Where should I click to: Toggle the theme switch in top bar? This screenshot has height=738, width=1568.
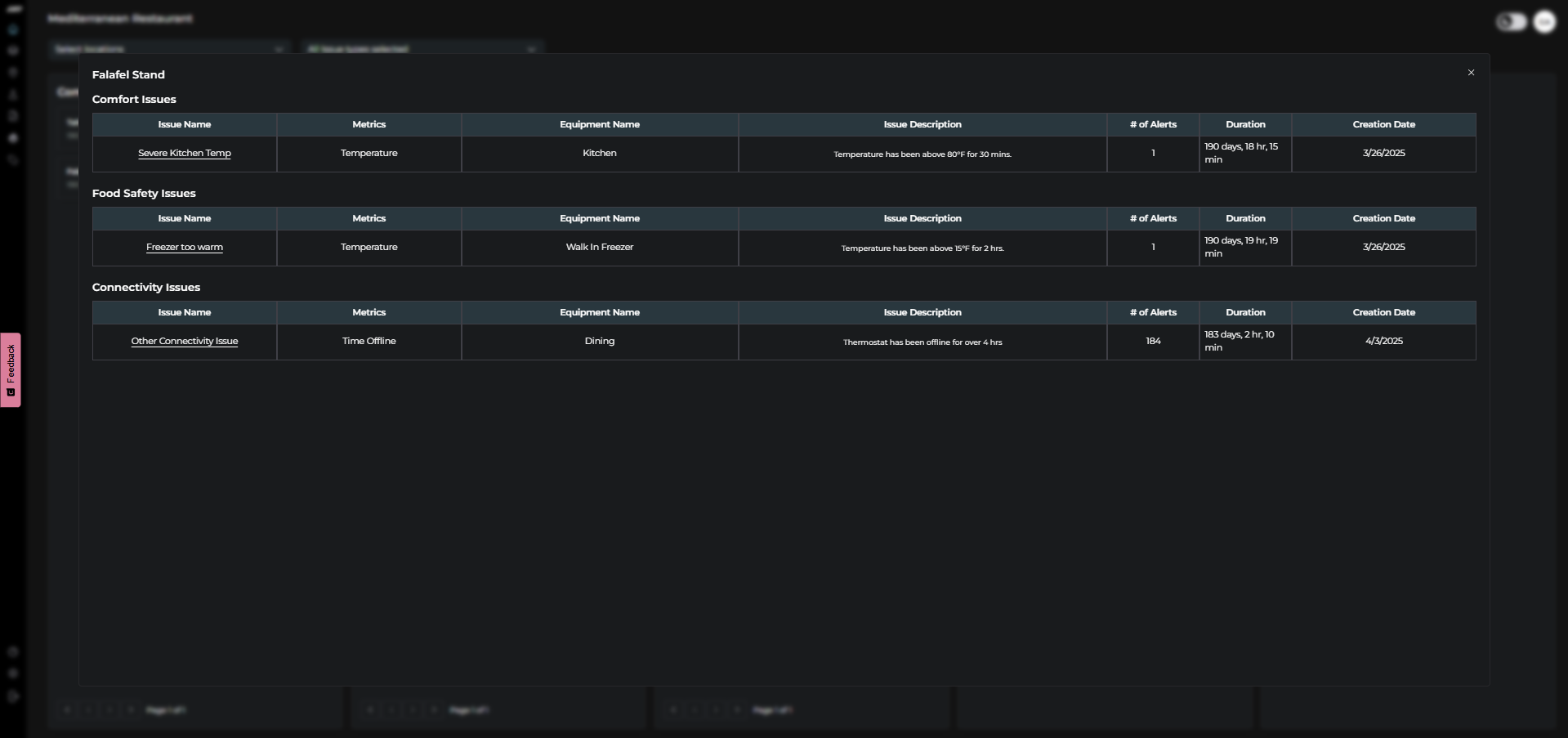click(x=1511, y=22)
